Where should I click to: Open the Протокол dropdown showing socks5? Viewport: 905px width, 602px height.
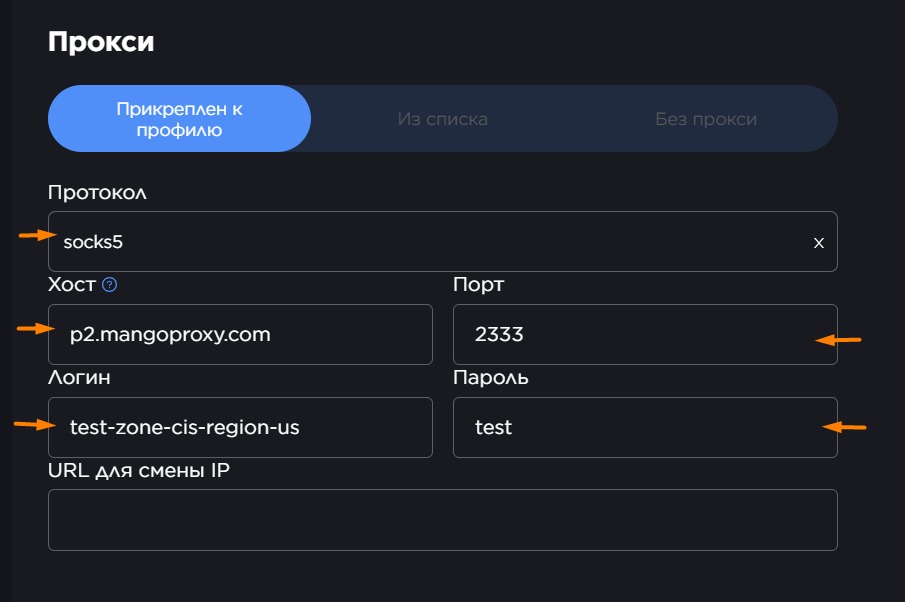(x=443, y=242)
